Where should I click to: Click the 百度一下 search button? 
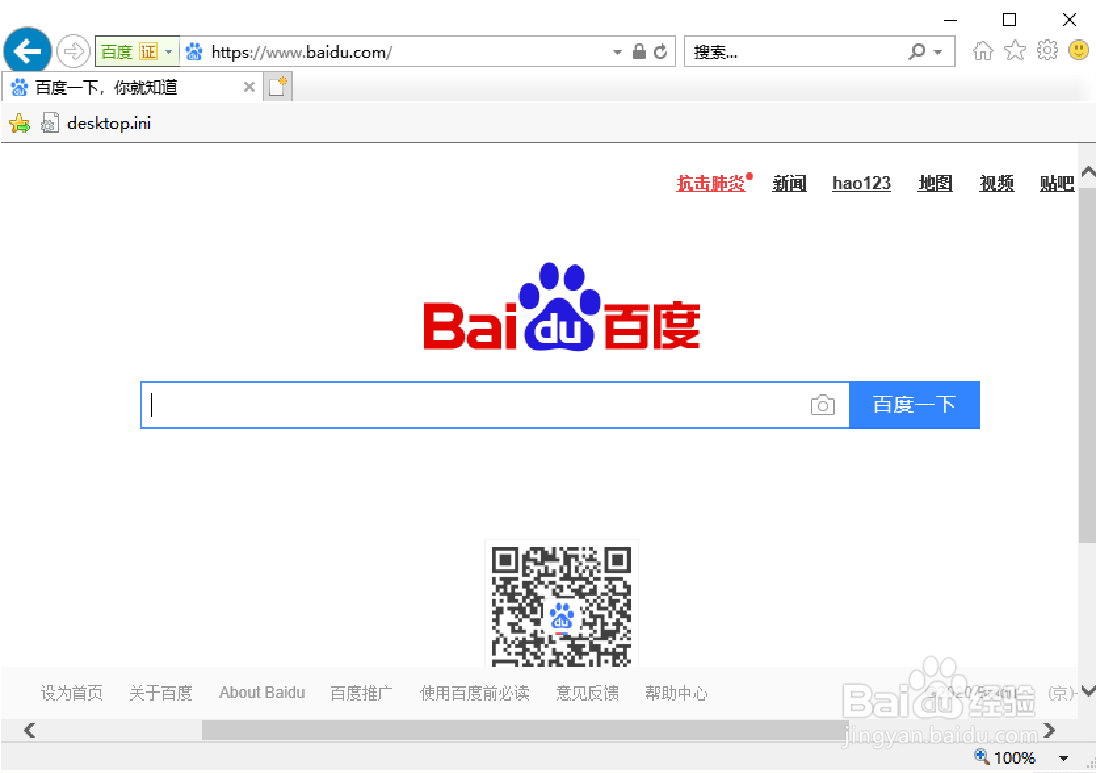click(914, 404)
